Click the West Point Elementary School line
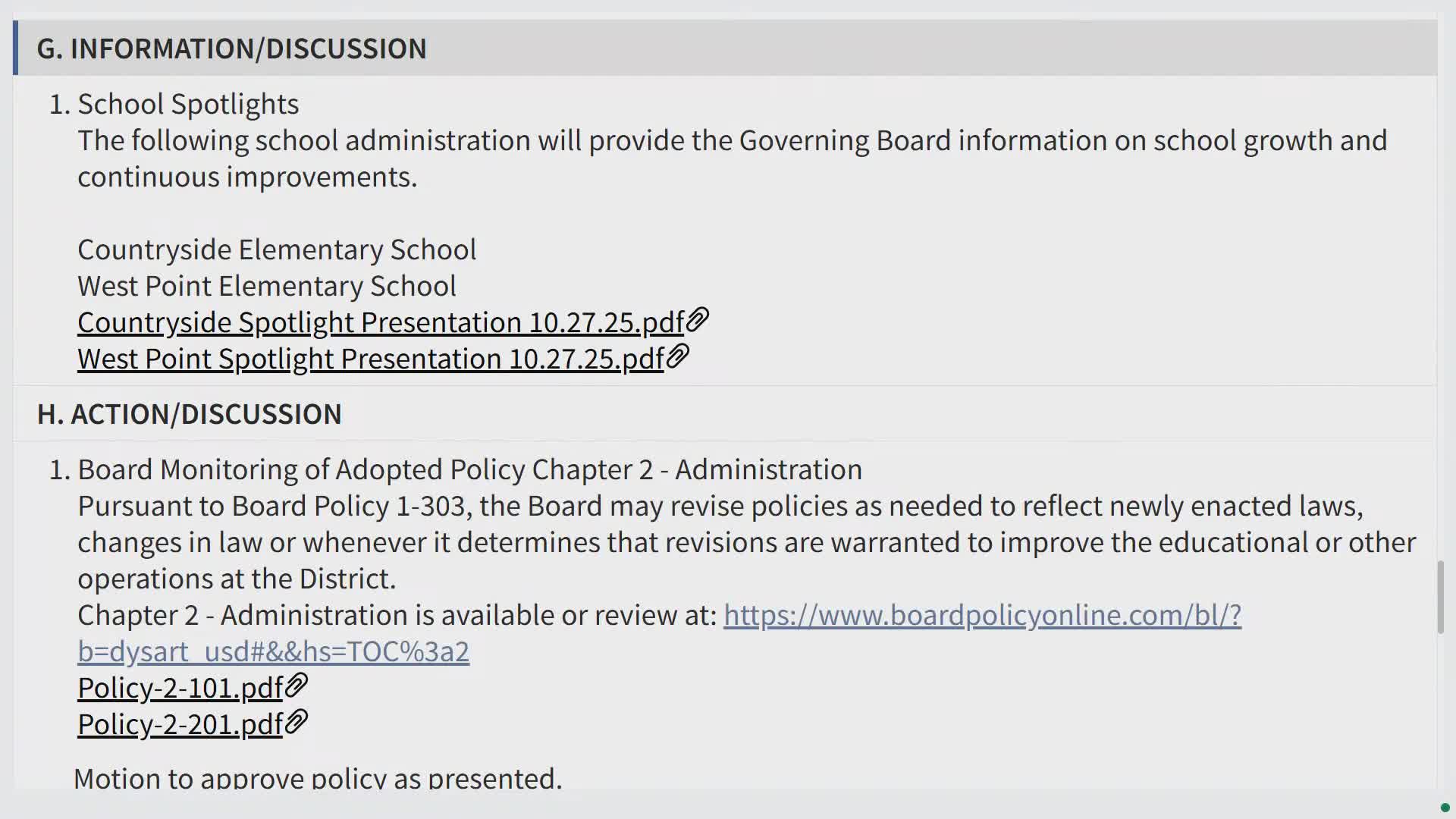 coord(267,287)
